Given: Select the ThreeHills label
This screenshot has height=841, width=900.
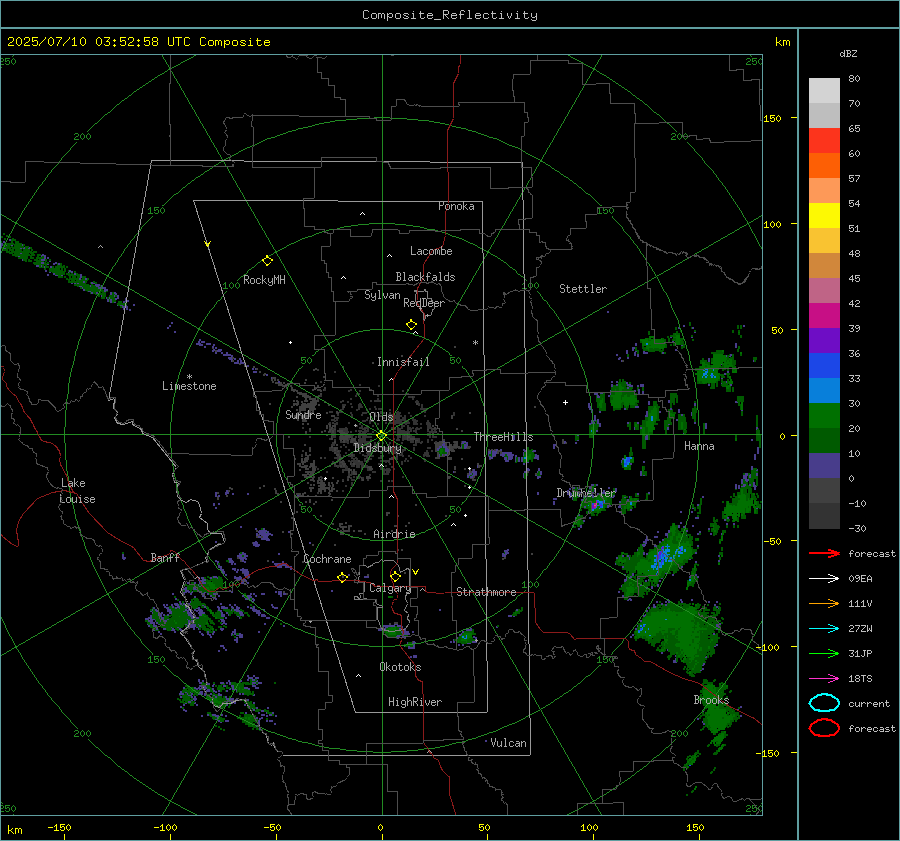Looking at the screenshot, I should tap(503, 437).
